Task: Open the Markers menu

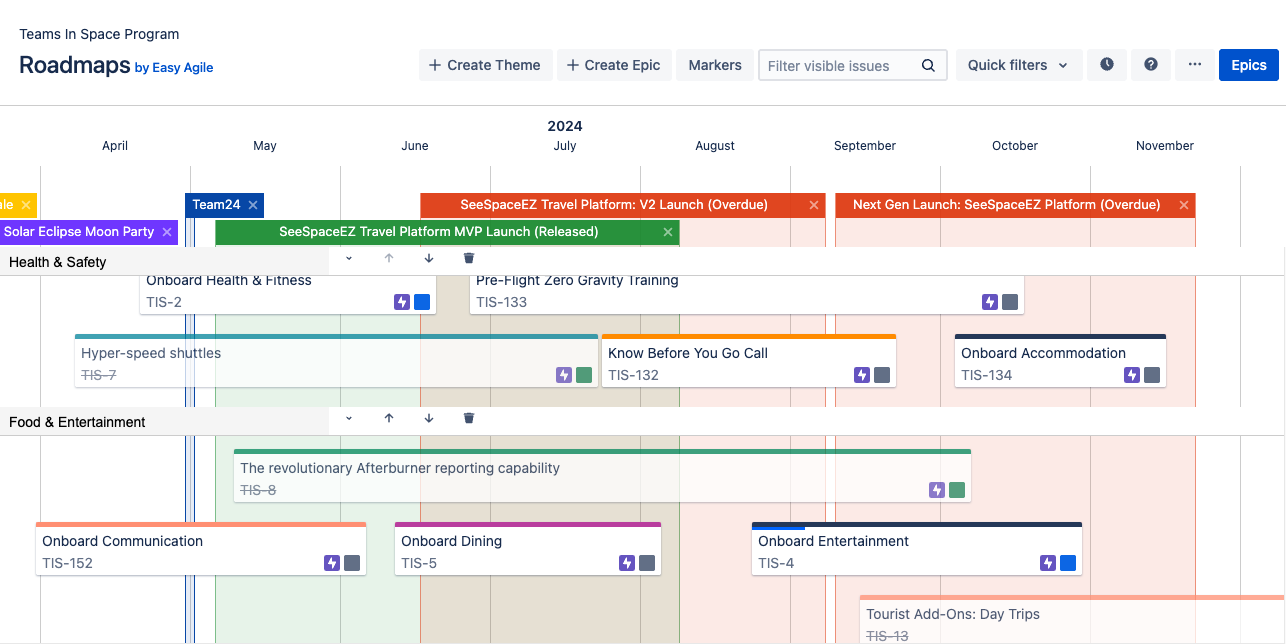Action: point(715,65)
